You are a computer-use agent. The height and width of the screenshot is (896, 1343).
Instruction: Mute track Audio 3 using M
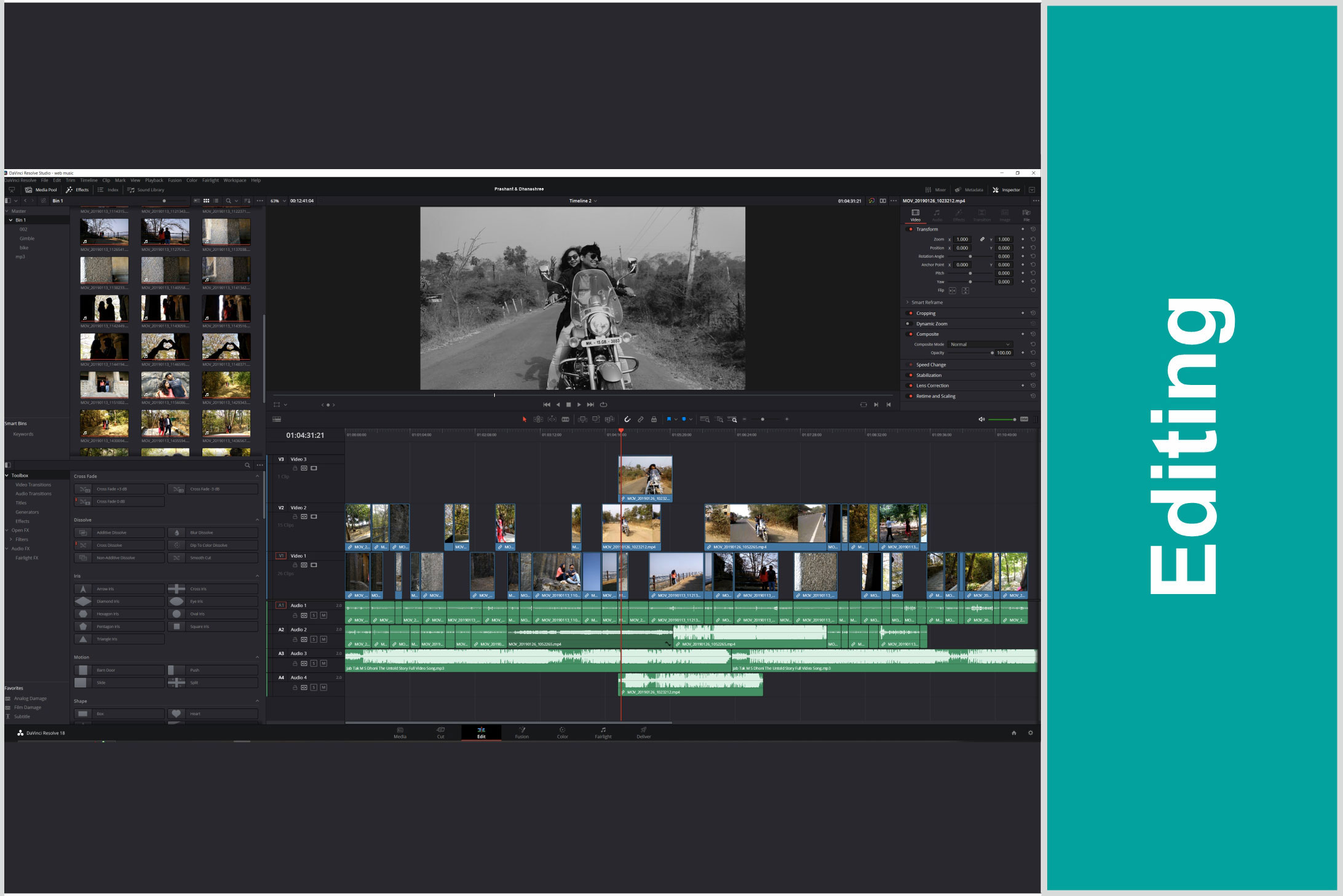[x=323, y=664]
